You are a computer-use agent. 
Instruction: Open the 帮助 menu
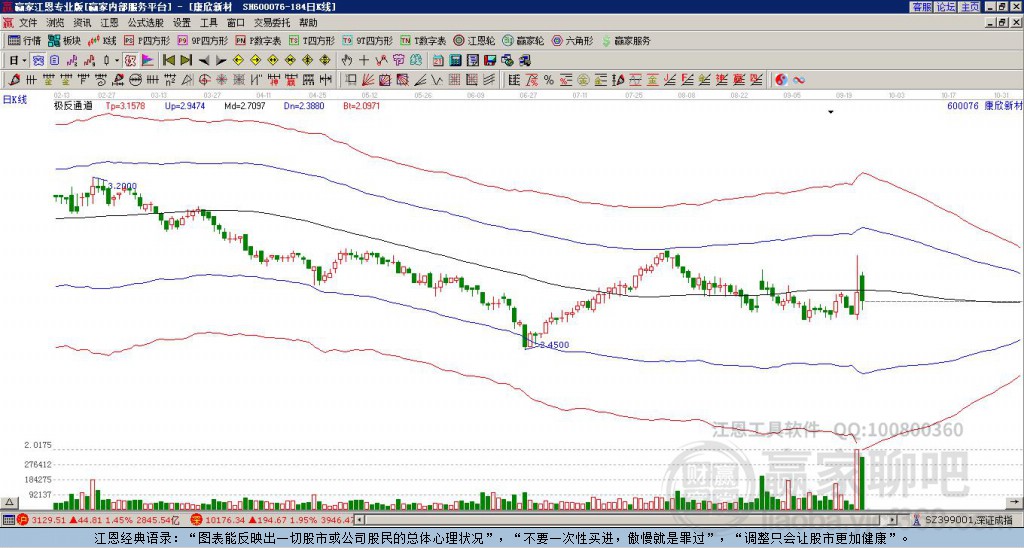308,23
